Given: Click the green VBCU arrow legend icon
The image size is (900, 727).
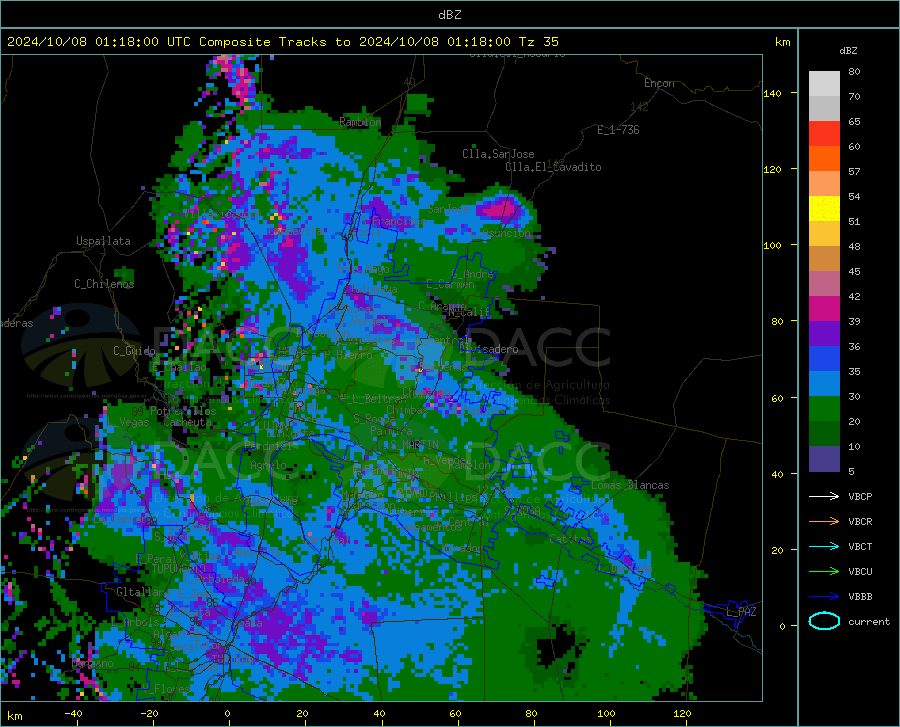Looking at the screenshot, I should 824,572.
